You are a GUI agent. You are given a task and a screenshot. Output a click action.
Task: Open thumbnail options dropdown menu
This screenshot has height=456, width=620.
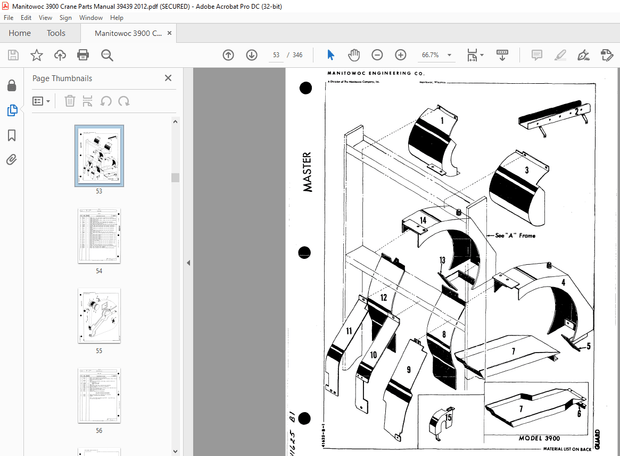point(42,100)
